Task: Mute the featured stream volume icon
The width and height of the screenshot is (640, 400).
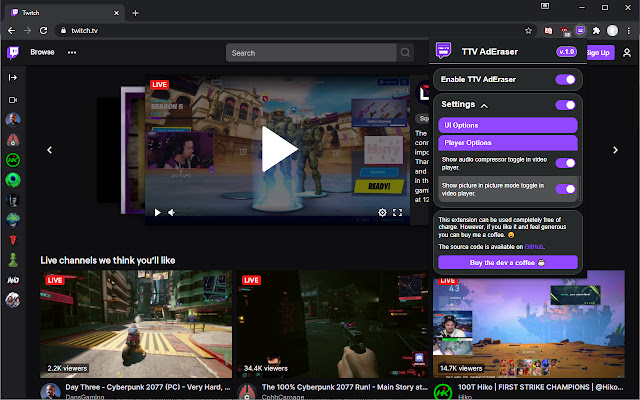Action: pyautogui.click(x=171, y=212)
